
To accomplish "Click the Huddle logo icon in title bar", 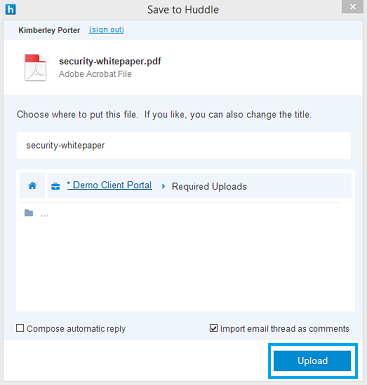I will coord(10,9).
